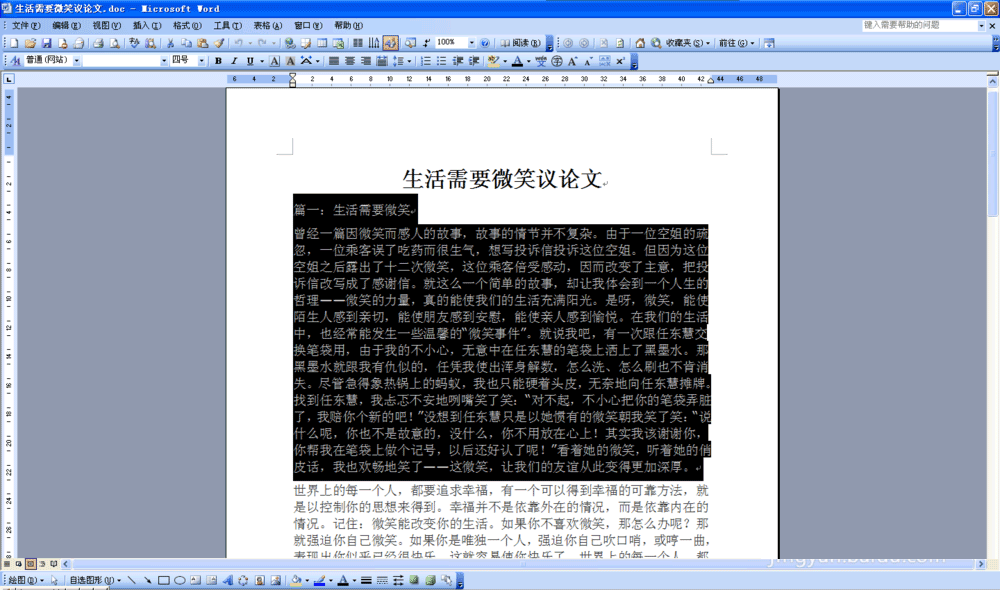This screenshot has height=590, width=1000.
Task: Open the 格式 Format menu
Action: point(187,26)
